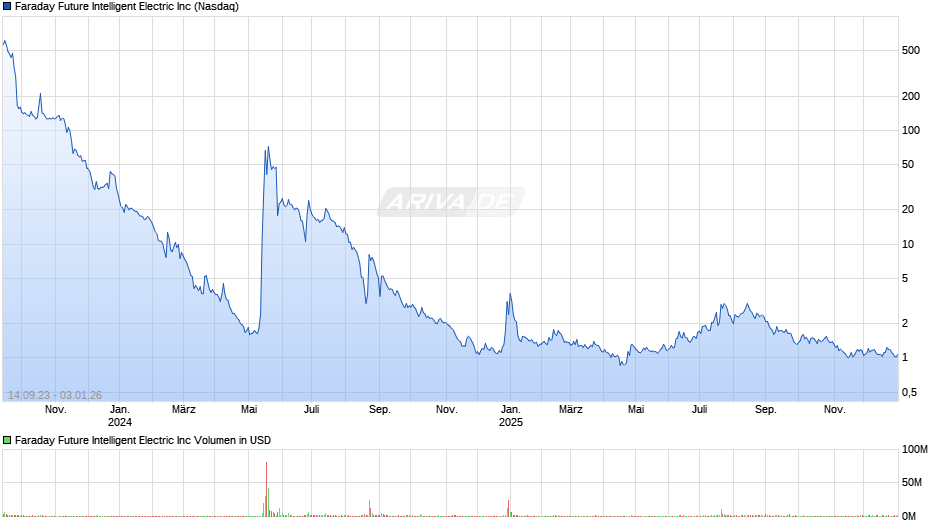Click the 'März' label following Jan. 2025
This screenshot has height=526, width=940.
[571, 410]
